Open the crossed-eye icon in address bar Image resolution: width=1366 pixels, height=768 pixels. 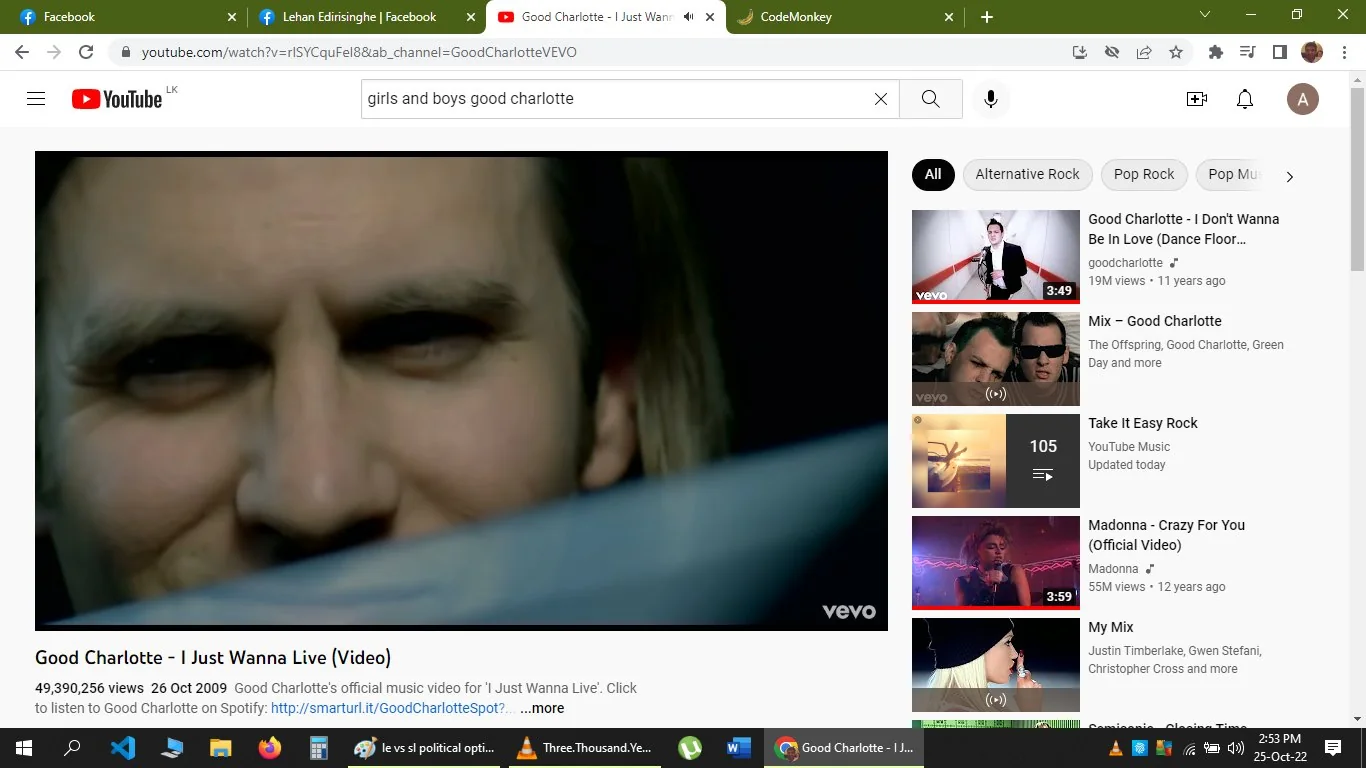tap(1111, 52)
